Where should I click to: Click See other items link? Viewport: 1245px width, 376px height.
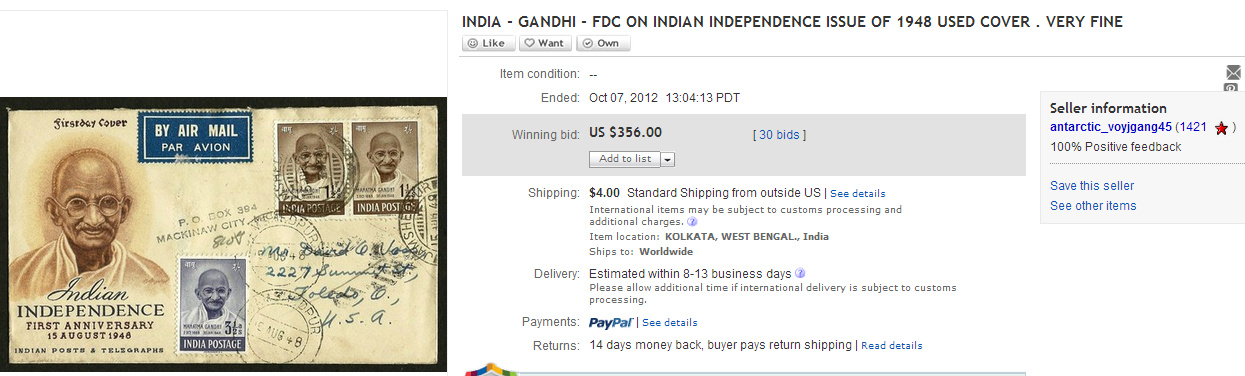click(x=1093, y=206)
